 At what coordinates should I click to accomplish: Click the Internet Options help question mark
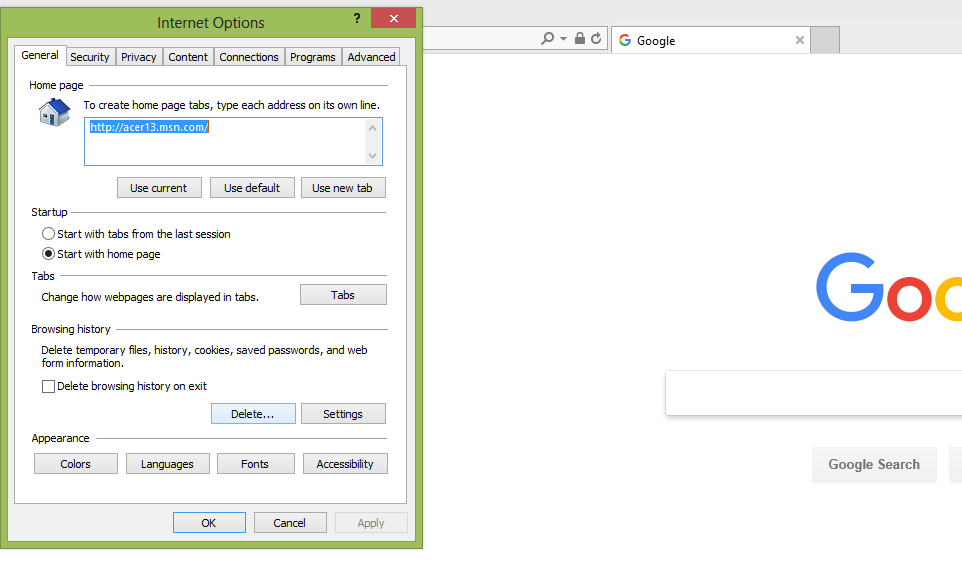357,19
